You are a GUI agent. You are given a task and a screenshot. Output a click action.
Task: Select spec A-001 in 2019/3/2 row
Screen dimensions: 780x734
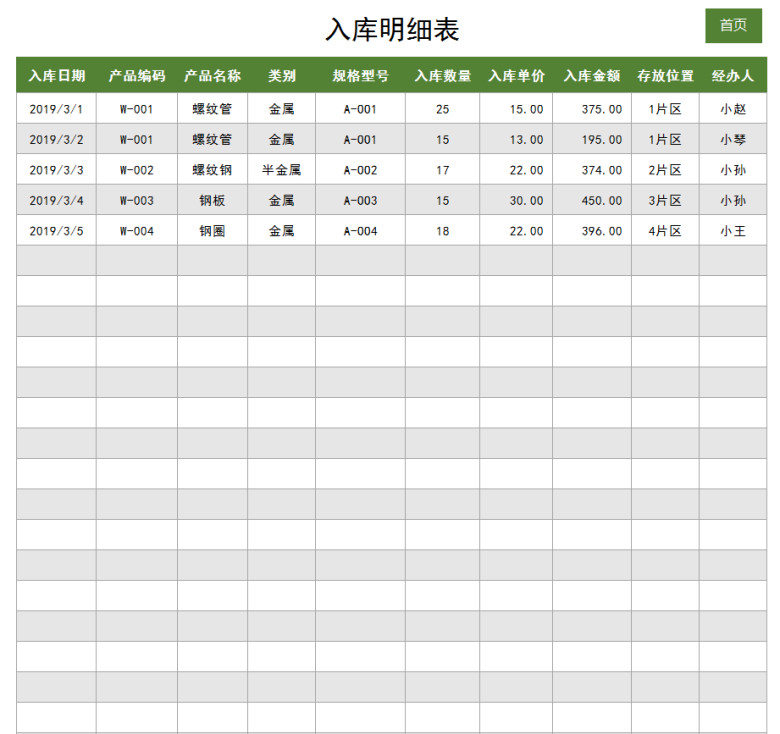[360, 139]
